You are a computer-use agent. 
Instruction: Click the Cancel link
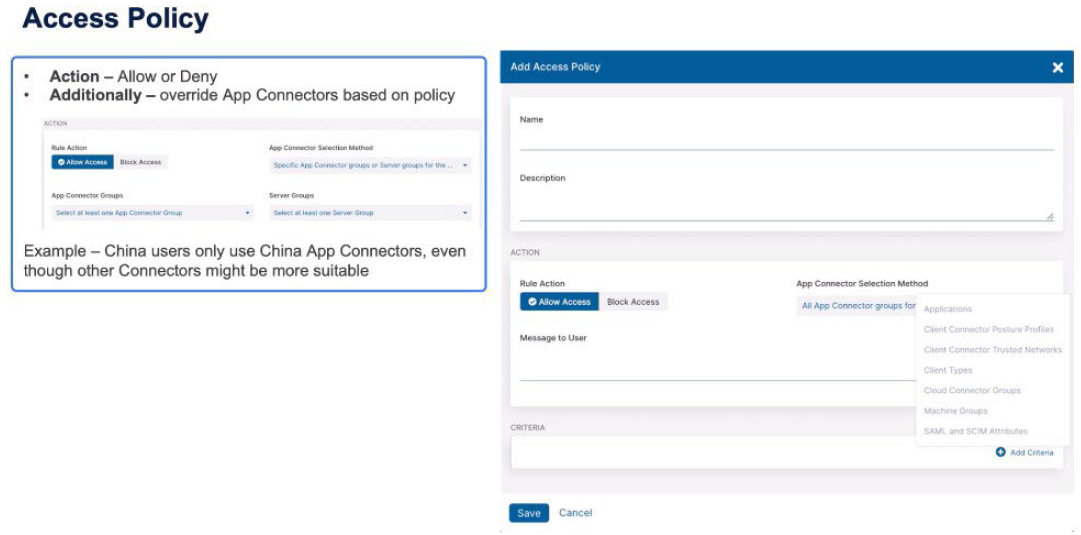point(575,513)
